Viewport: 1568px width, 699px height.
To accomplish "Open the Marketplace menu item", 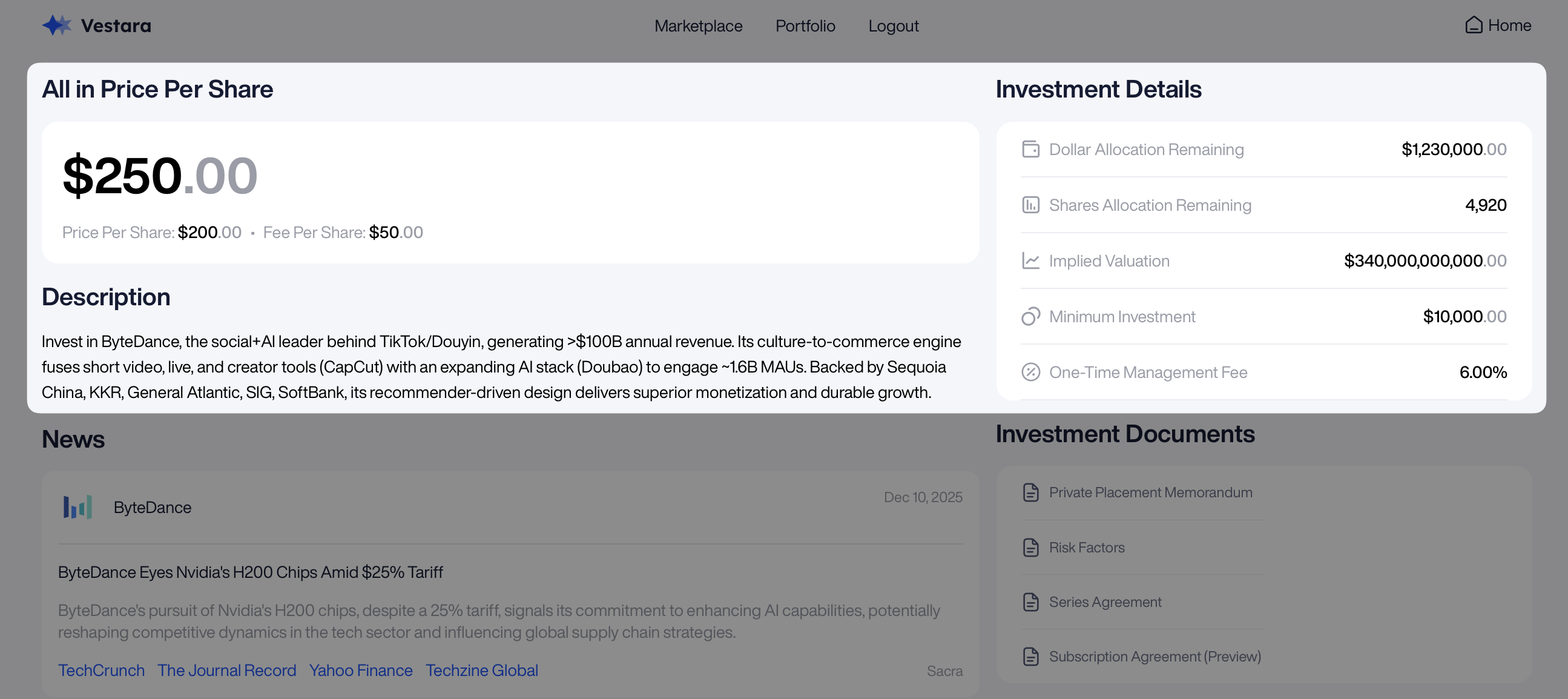I will click(697, 25).
